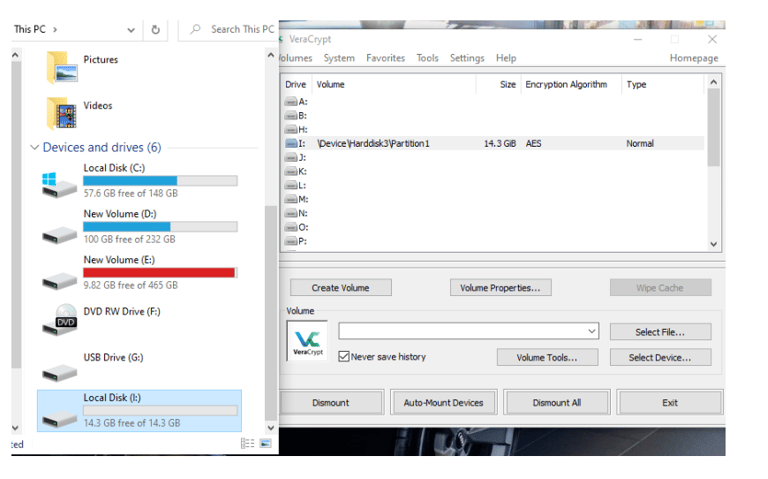This screenshot has width=768, height=479.
Task: Select the USB Drive (G:) icon
Action: (59, 373)
